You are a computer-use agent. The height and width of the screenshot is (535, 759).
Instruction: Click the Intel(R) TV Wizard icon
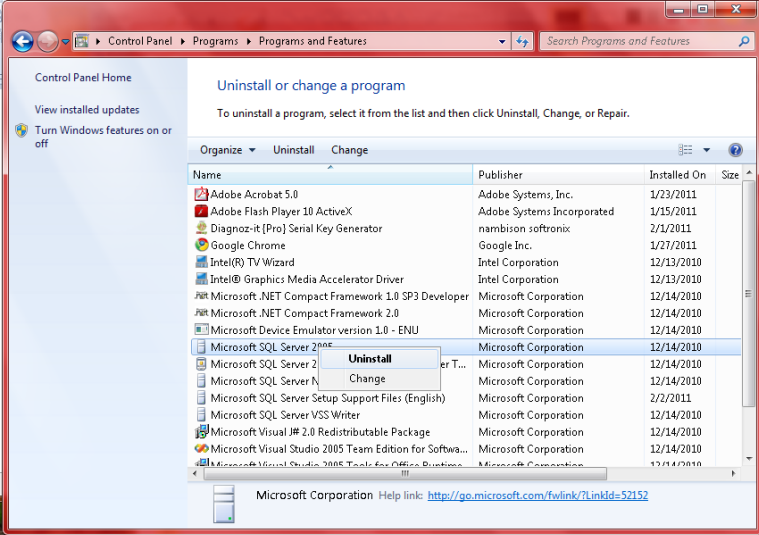pyautogui.click(x=201, y=262)
